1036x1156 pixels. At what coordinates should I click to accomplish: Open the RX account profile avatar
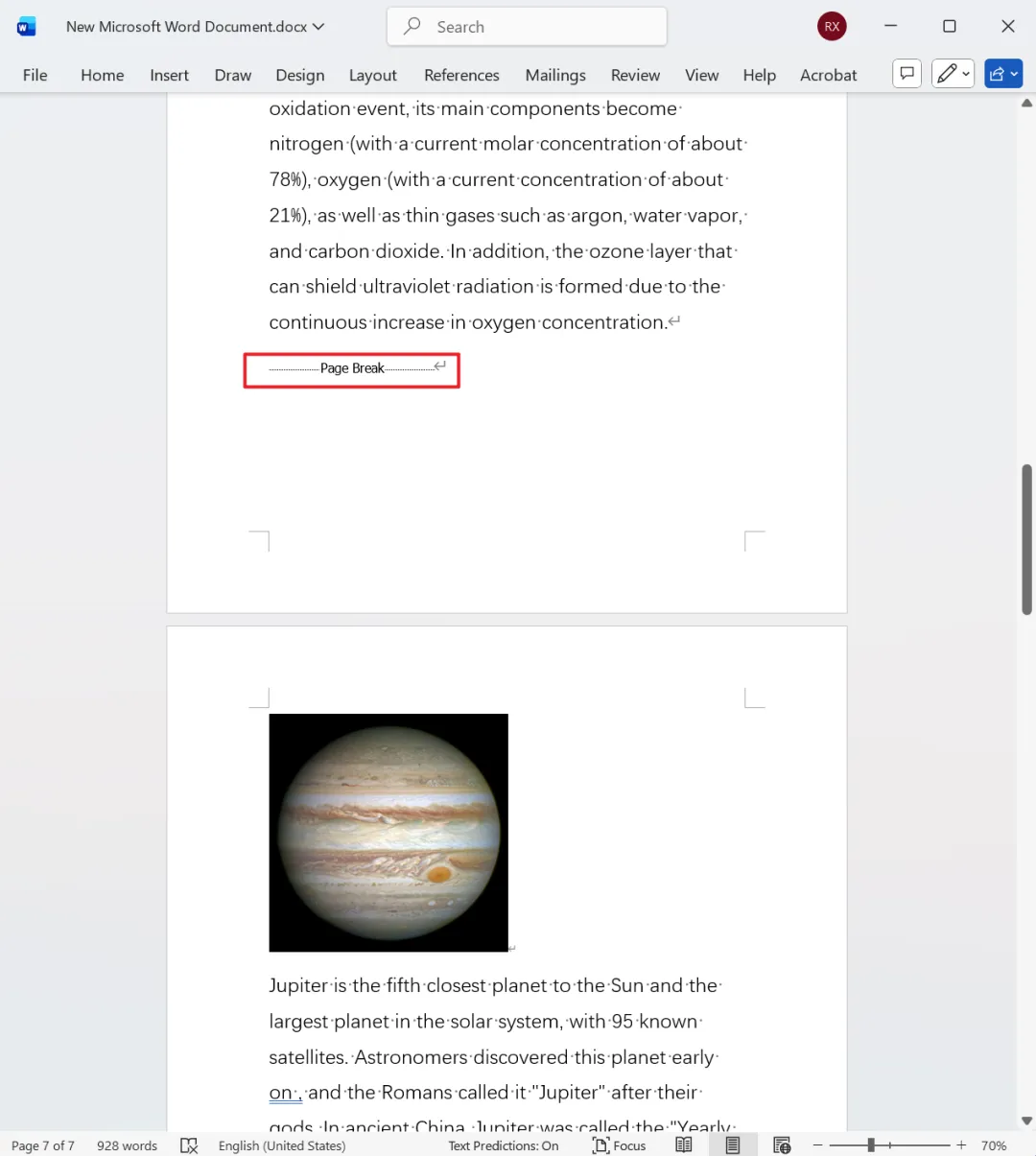tap(832, 27)
